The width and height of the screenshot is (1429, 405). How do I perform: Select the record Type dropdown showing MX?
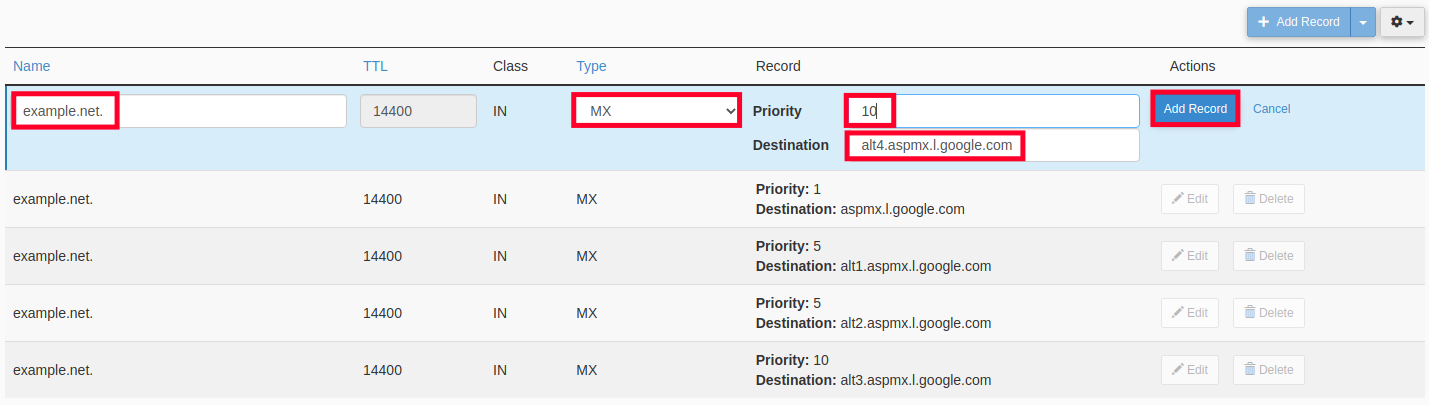click(x=656, y=111)
